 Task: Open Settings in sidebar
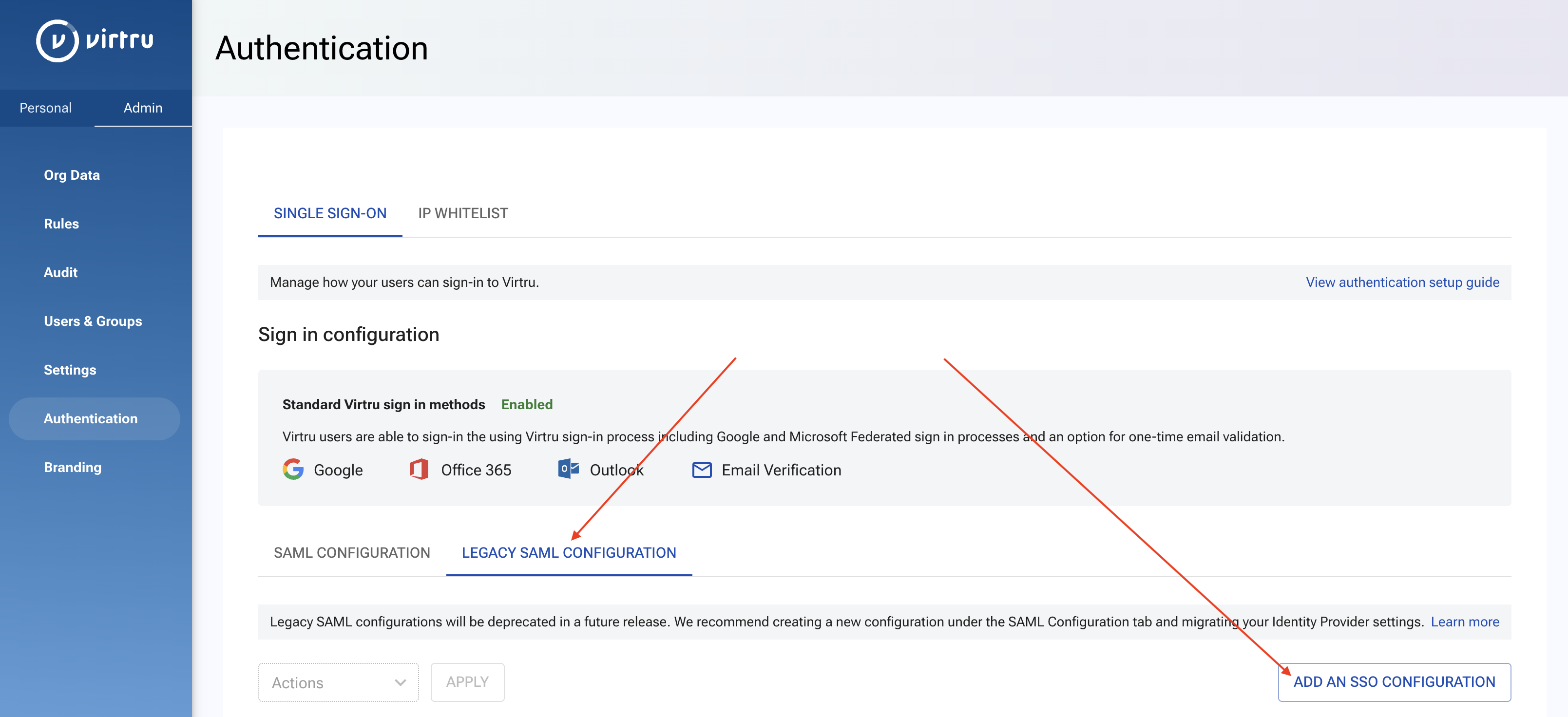(x=70, y=370)
